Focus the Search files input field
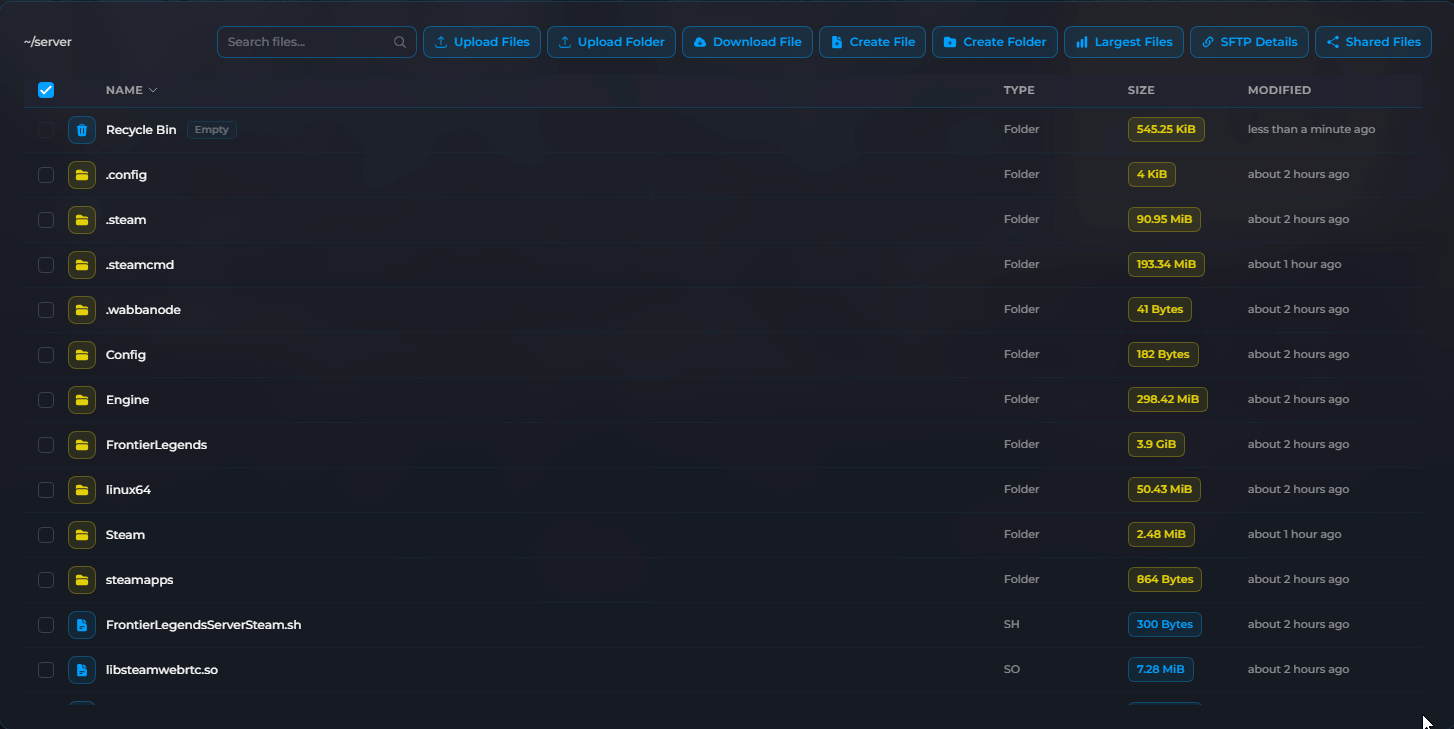1454x729 pixels. (x=317, y=42)
